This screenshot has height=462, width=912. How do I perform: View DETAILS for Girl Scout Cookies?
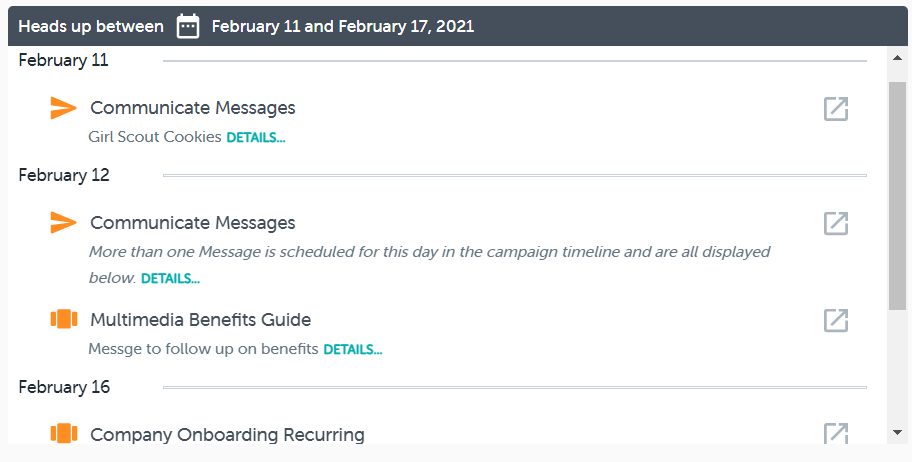coord(255,138)
